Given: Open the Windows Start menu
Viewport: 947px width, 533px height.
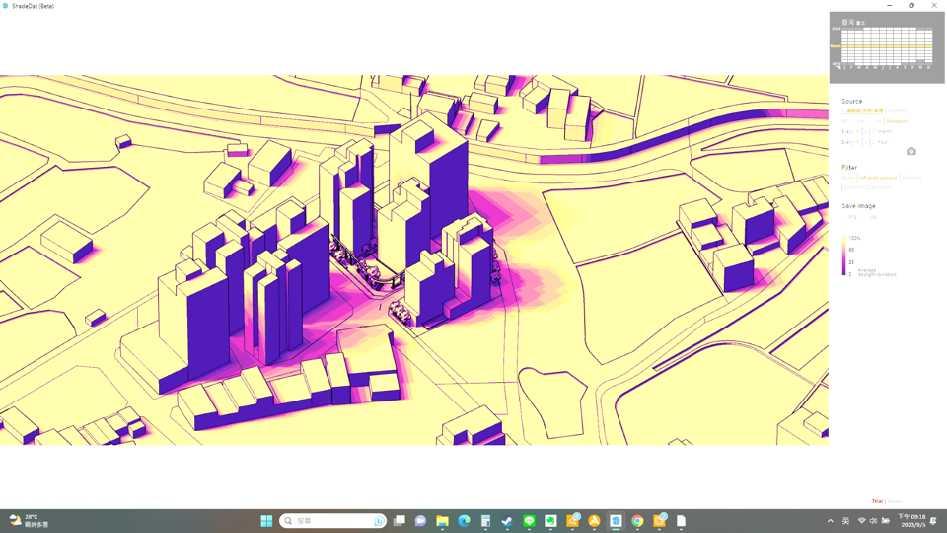Looking at the screenshot, I should point(266,521).
